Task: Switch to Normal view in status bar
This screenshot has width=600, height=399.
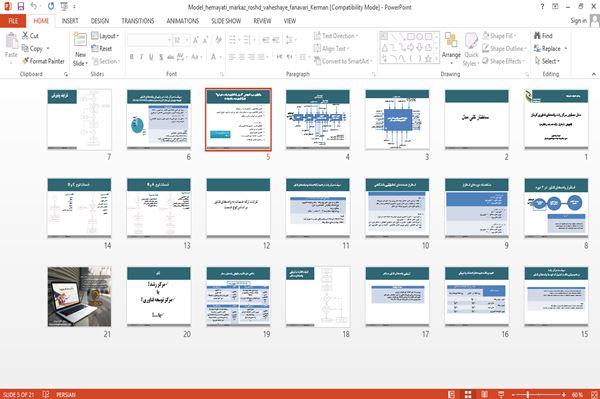Action: 452,394
